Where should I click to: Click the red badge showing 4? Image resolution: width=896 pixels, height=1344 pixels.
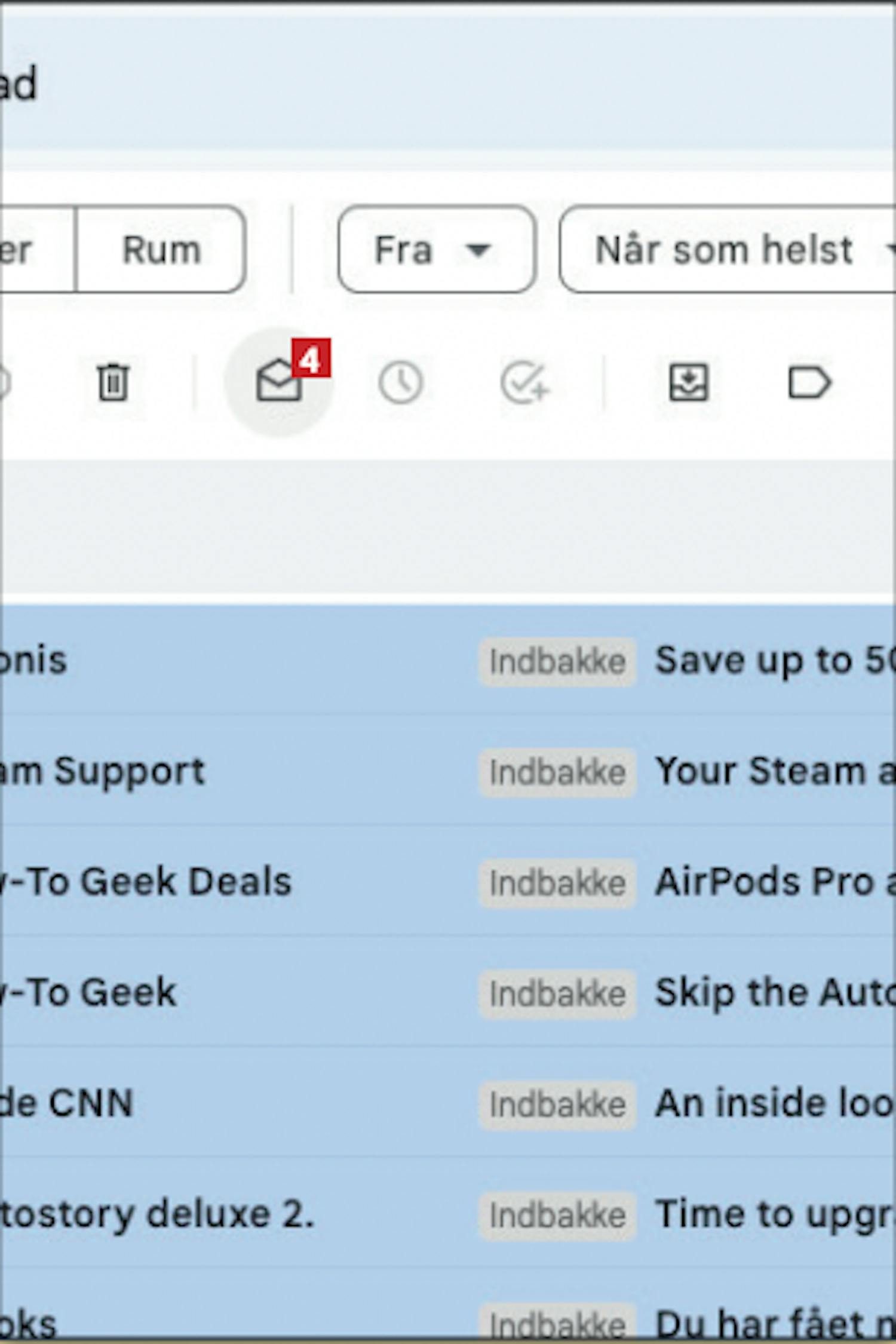tap(311, 358)
